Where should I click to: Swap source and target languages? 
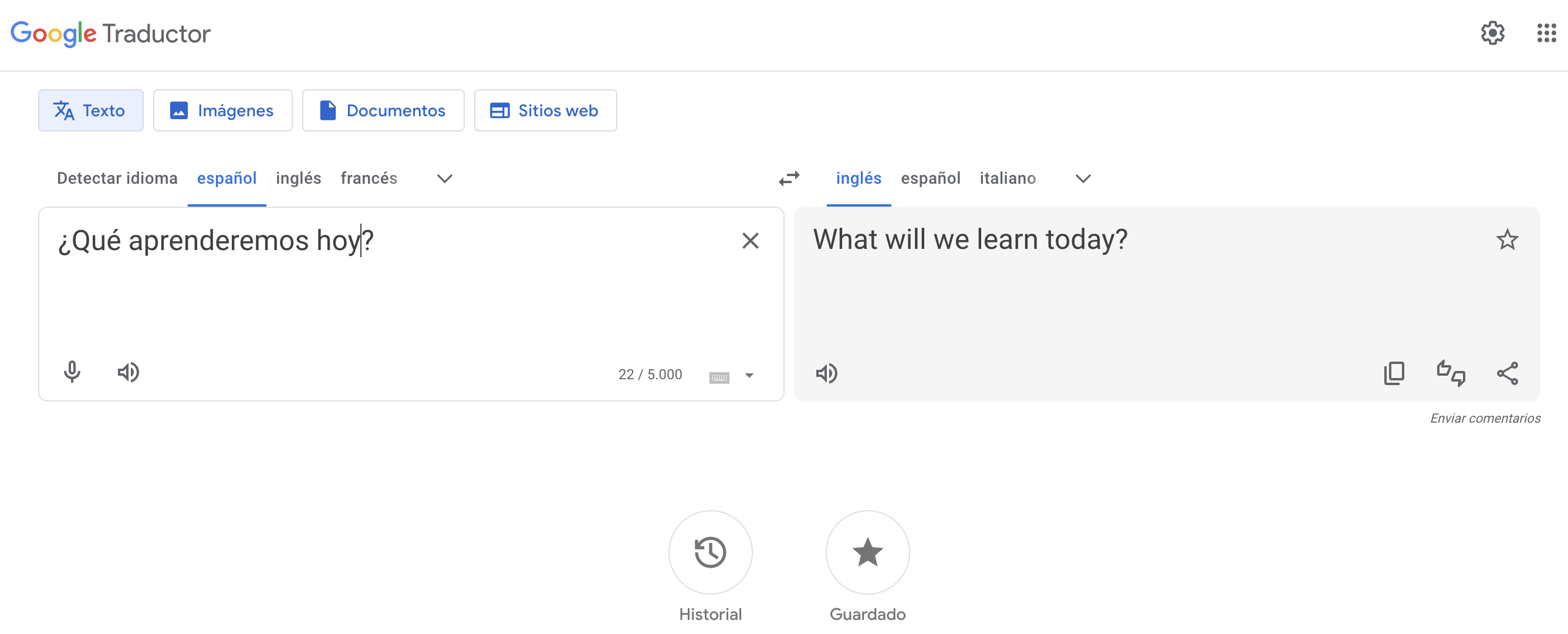[789, 178]
